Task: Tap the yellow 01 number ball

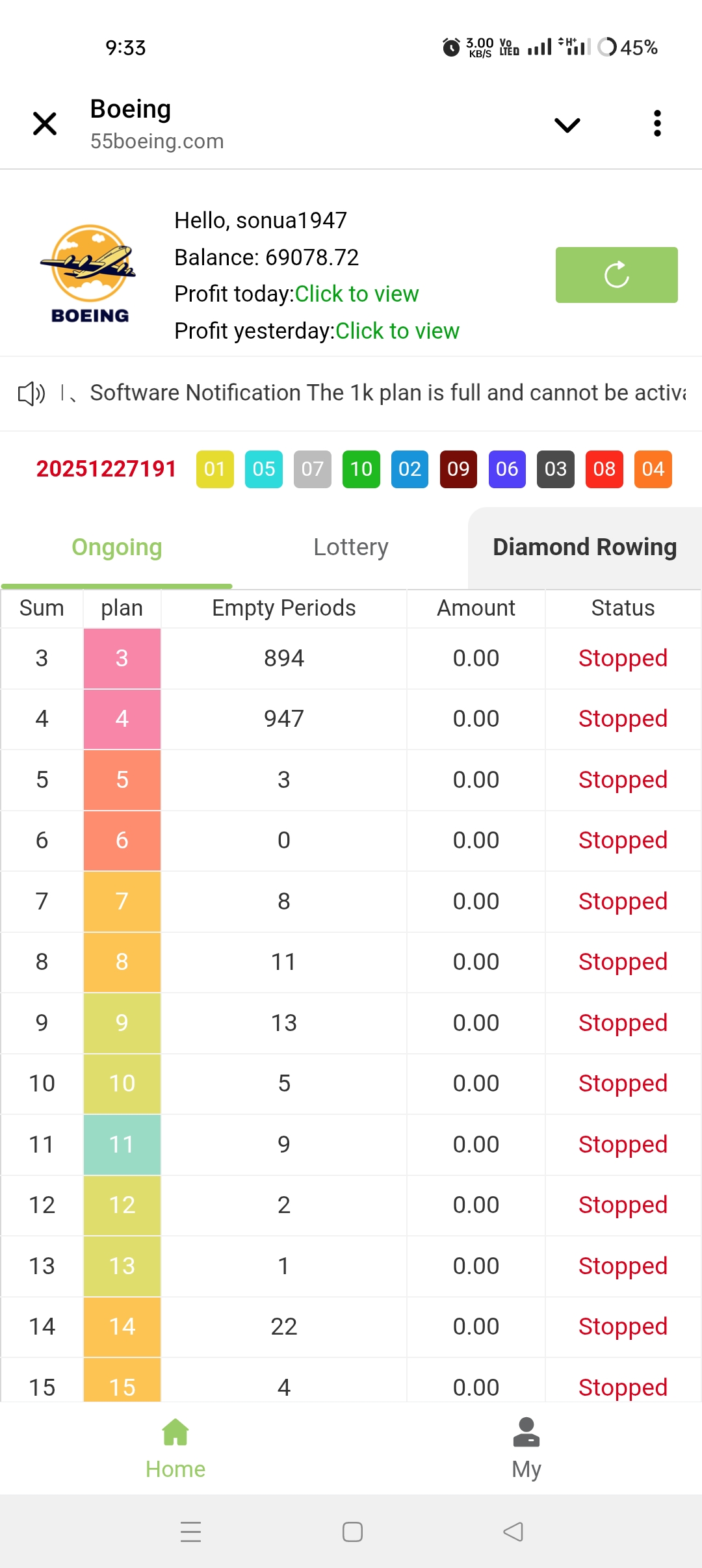Action: pyautogui.click(x=214, y=469)
